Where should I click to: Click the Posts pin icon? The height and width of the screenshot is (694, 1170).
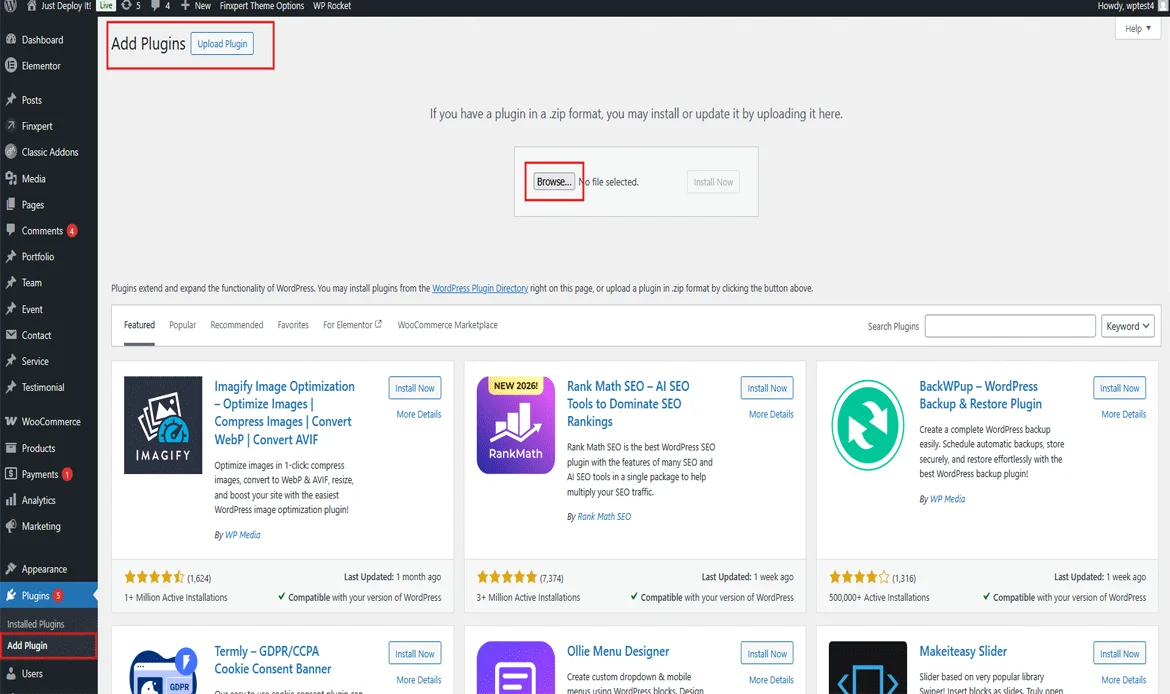11,99
